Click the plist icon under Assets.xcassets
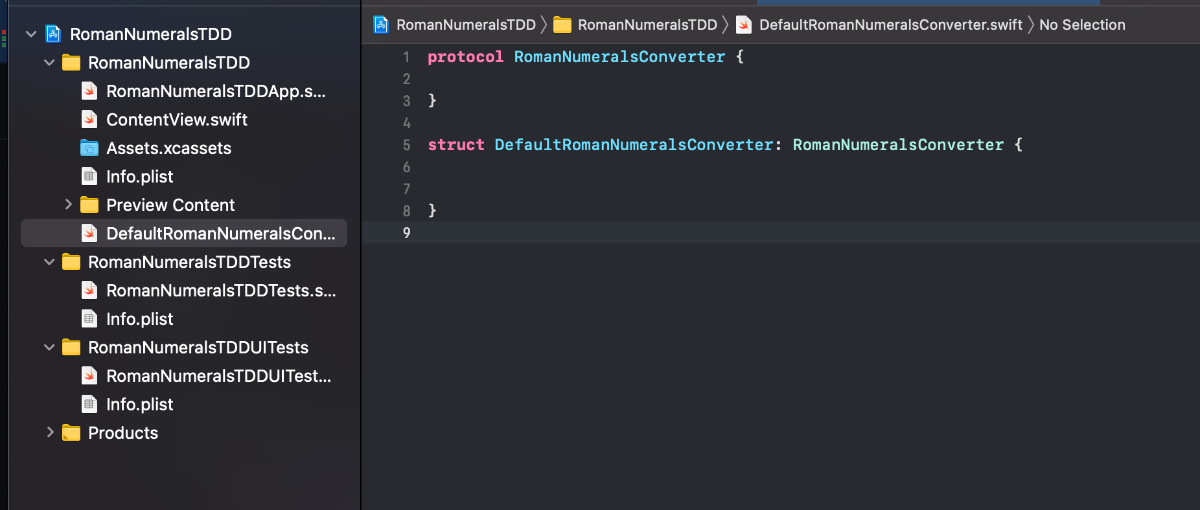The height and width of the screenshot is (510, 1200). pos(89,177)
